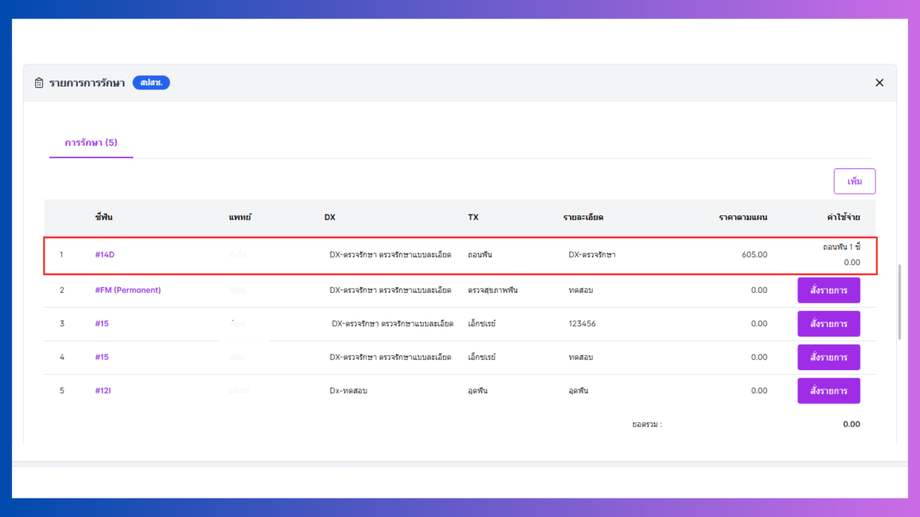Click สั่งรายการ button for 123456 row
The height and width of the screenshot is (517, 920).
click(828, 323)
